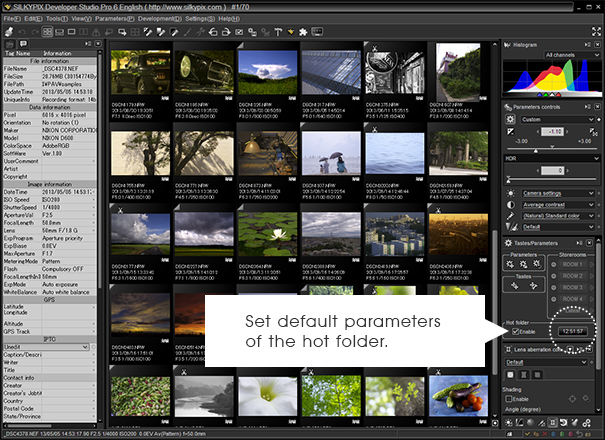The width and height of the screenshot is (605, 440).
Task: Click the taste gear icon beside Custom
Action: coord(510,119)
